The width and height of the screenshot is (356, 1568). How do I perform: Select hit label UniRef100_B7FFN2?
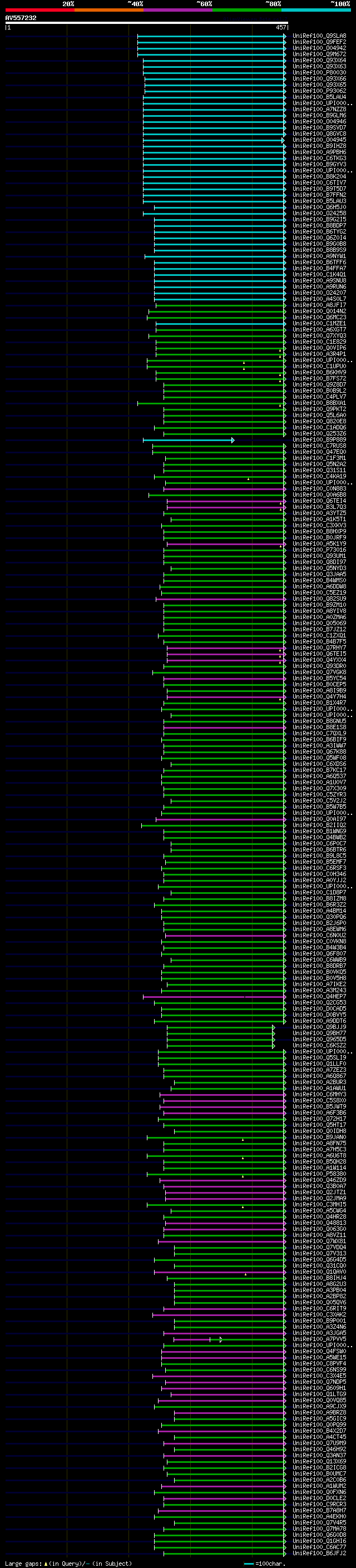coord(319,195)
